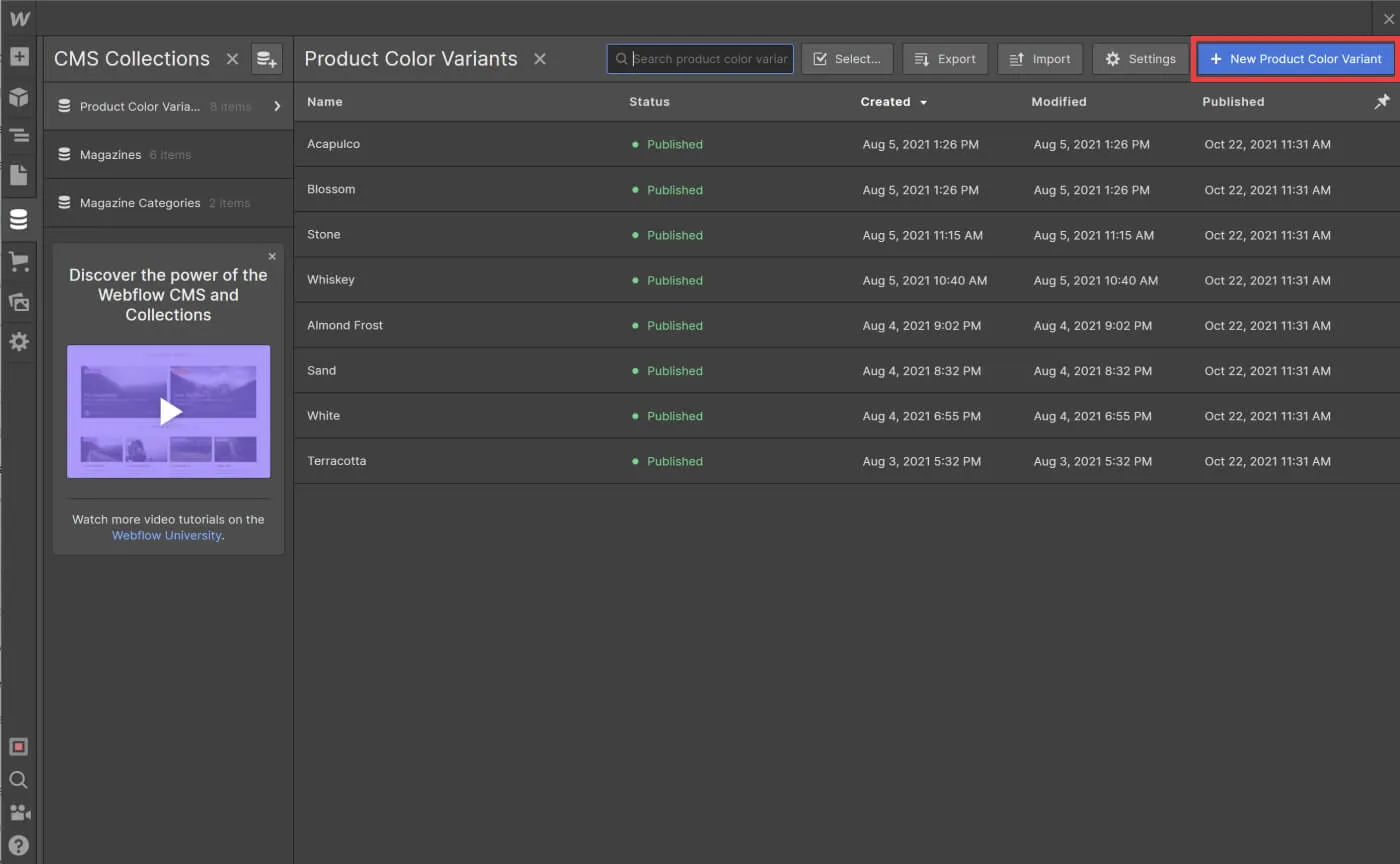Click Aug 3, 2021 5:32 PM modified cell
The width and height of the screenshot is (1400, 864).
coord(1093,462)
